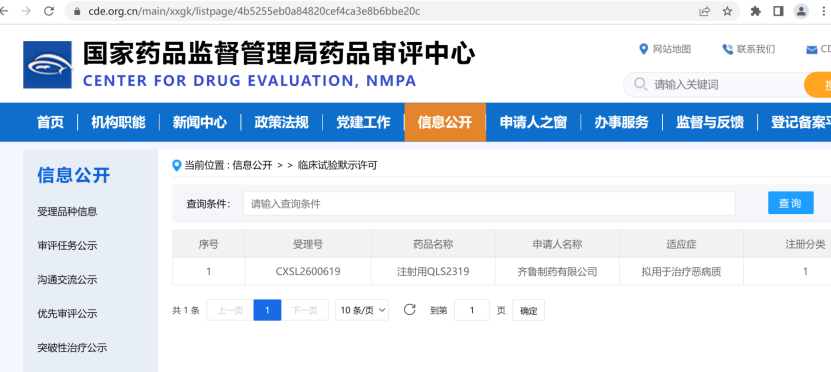
Task: Toggle the browser side panel icon
Action: pos(778,11)
